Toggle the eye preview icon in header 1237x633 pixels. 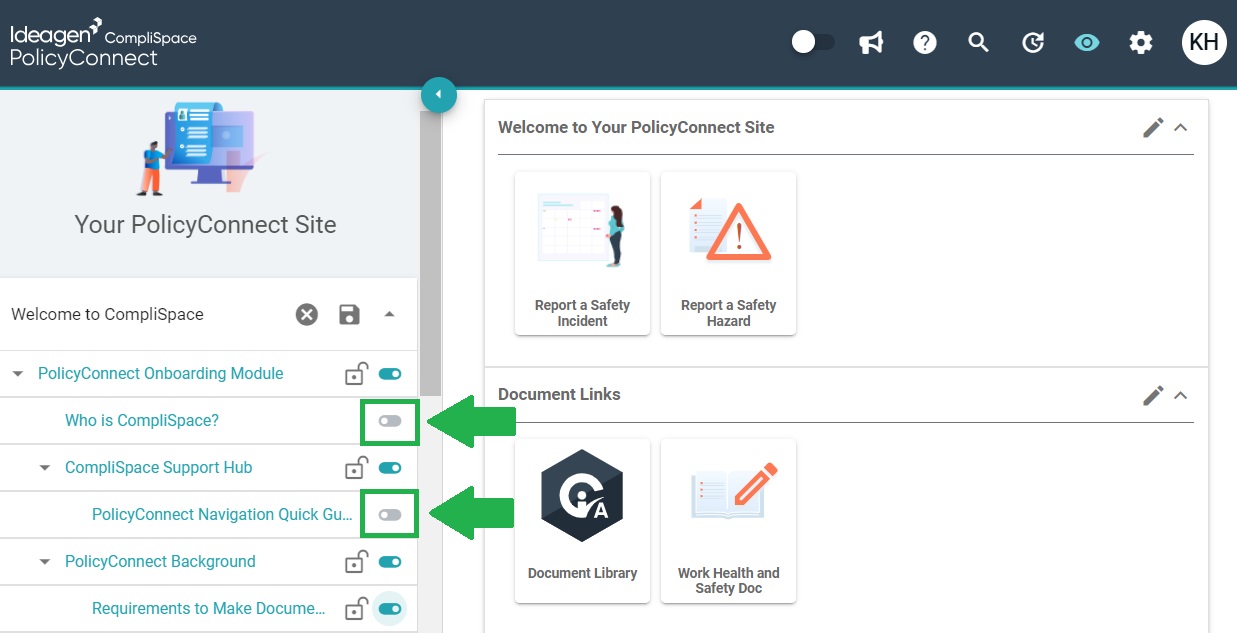point(1087,42)
